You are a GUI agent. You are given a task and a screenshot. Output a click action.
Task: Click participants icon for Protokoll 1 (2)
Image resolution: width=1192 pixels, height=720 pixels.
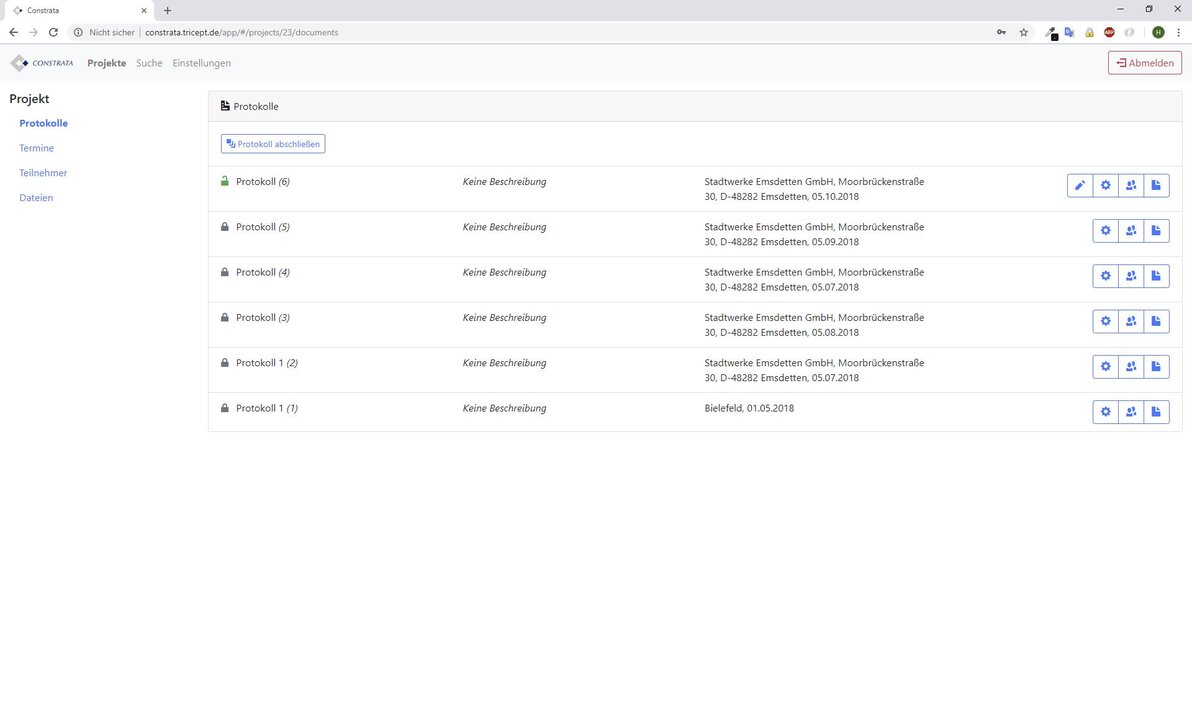pyautogui.click(x=1131, y=367)
